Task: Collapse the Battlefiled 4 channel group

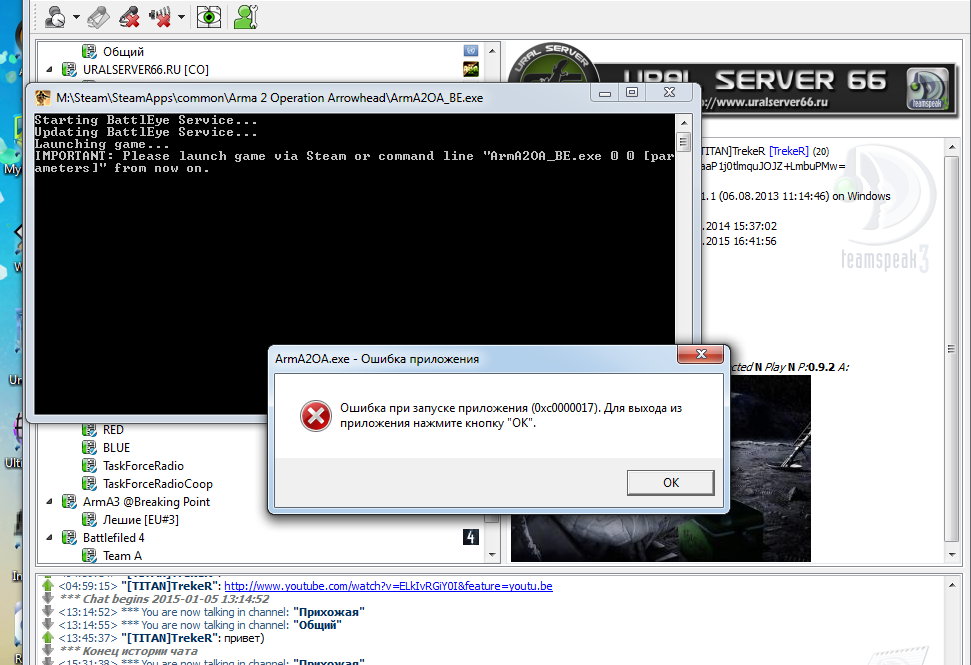Action: point(50,537)
